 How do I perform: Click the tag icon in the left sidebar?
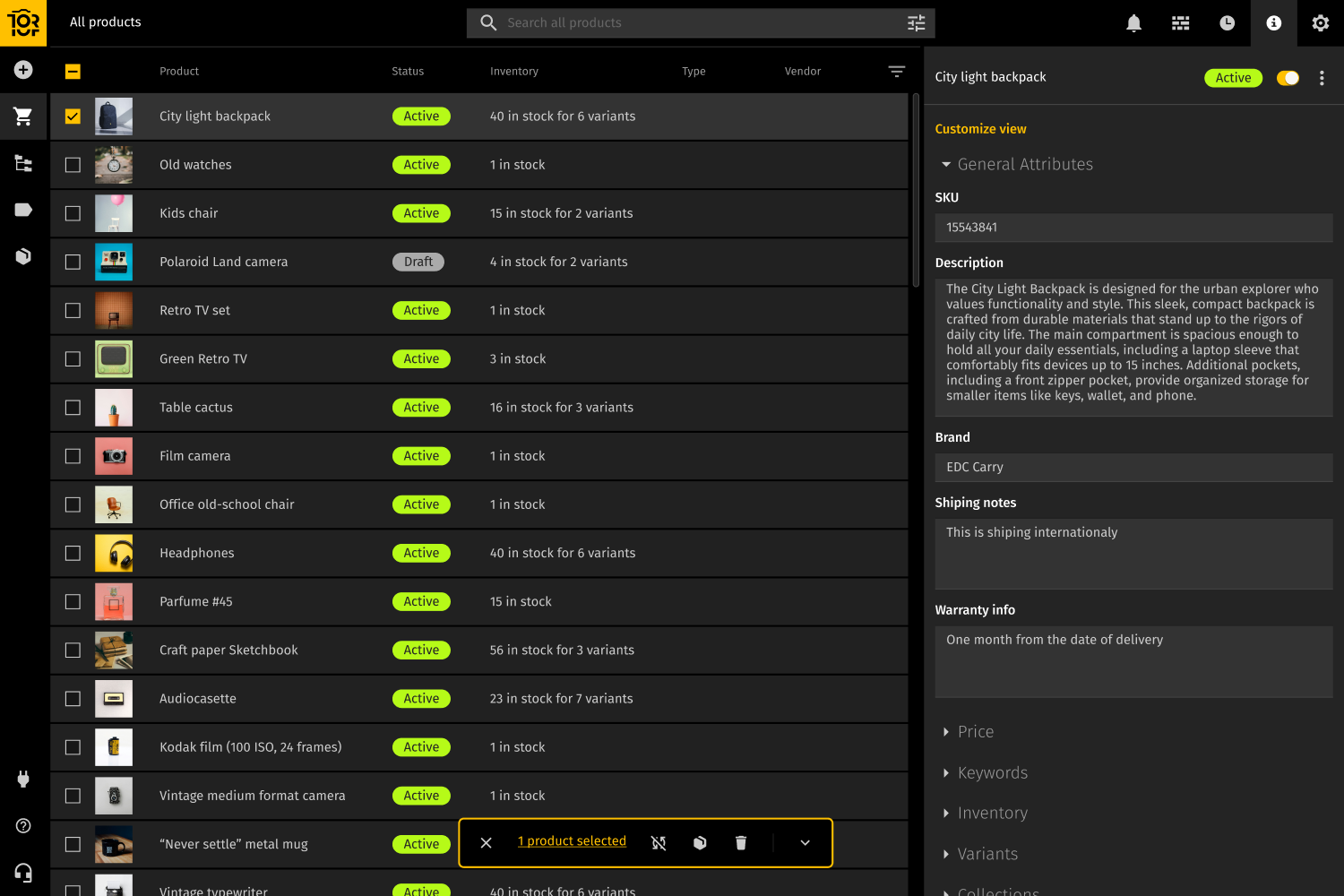(x=23, y=210)
